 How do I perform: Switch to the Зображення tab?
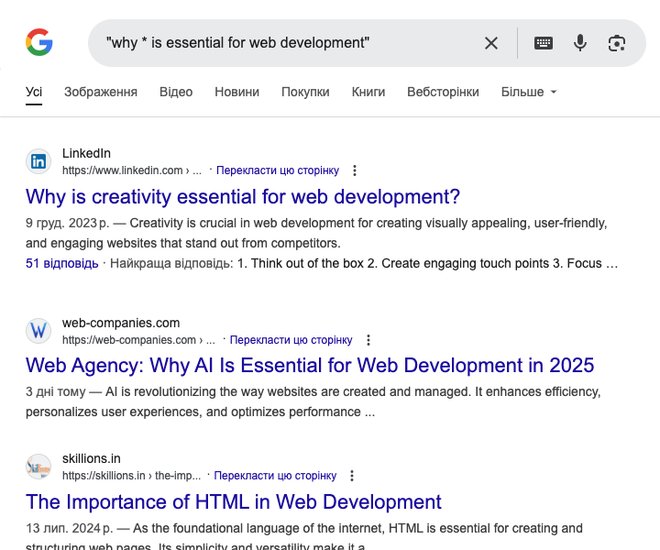pos(101,92)
